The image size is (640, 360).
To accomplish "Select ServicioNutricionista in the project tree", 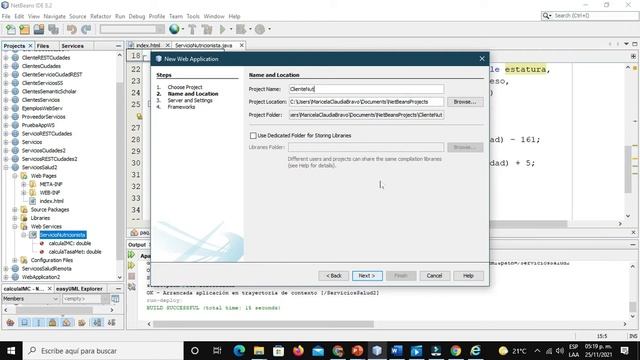I will [x=62, y=235].
